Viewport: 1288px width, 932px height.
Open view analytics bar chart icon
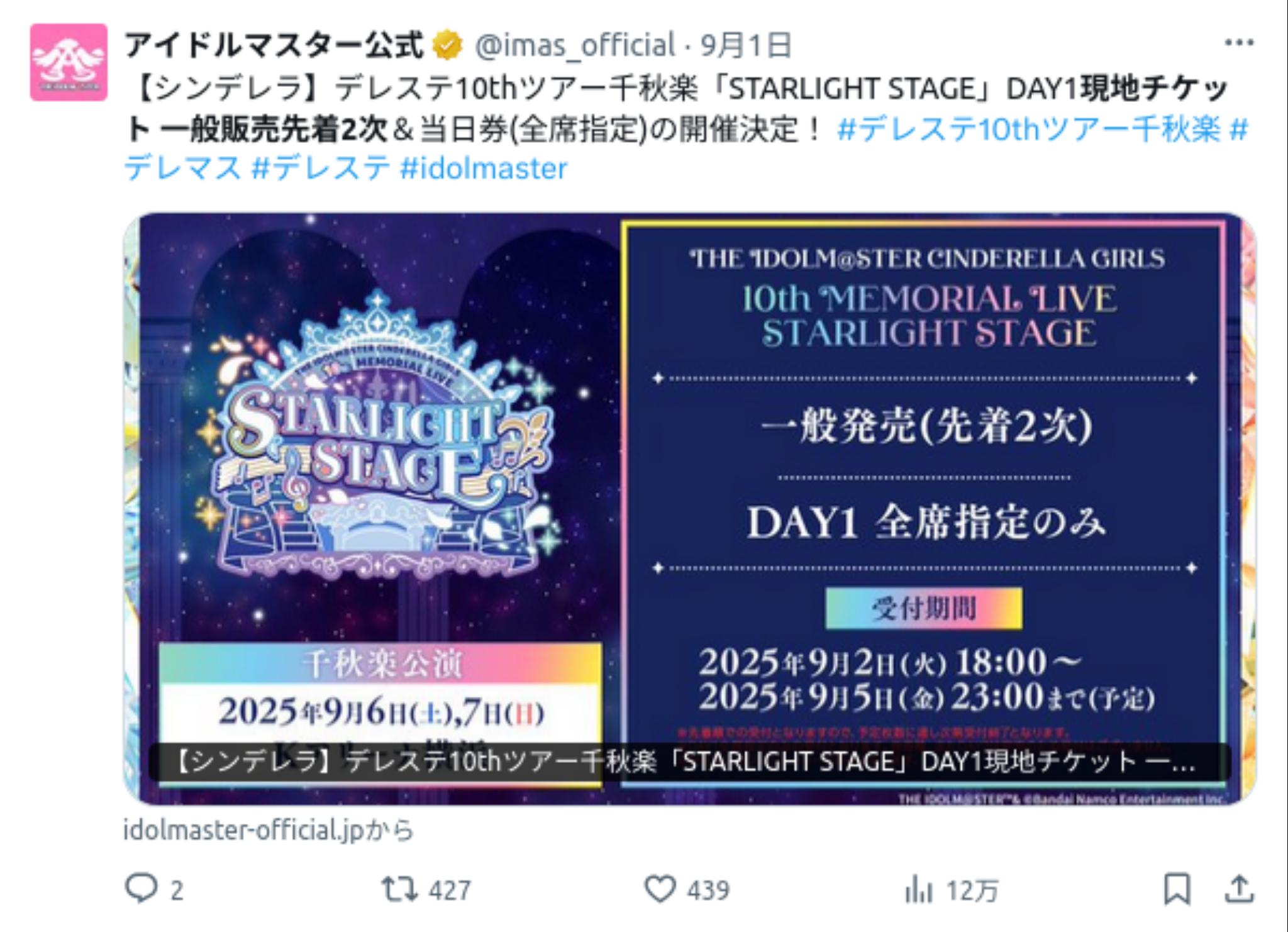click(918, 890)
